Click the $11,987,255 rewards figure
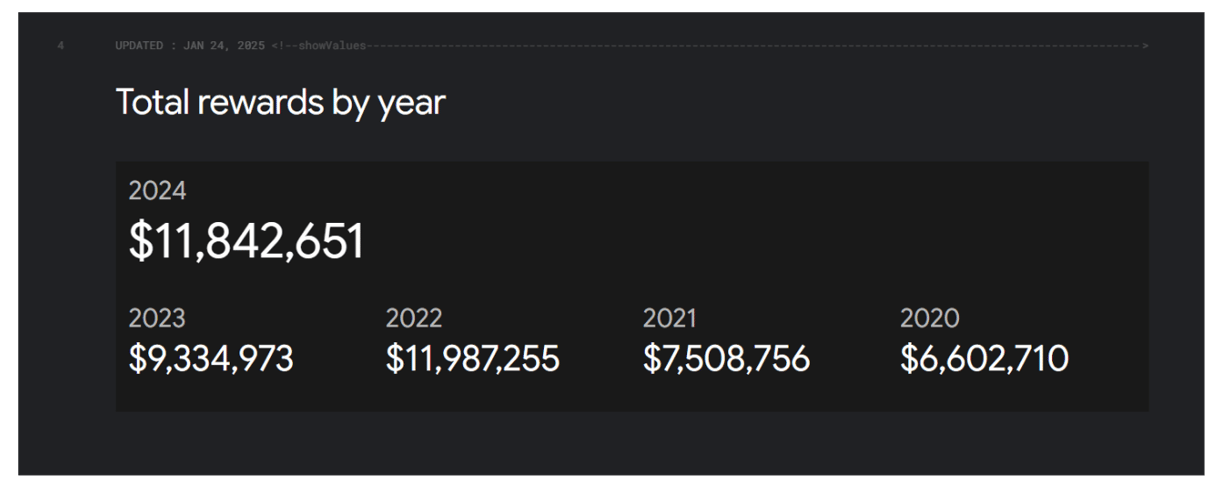This screenshot has width=1224, height=488. 473,359
